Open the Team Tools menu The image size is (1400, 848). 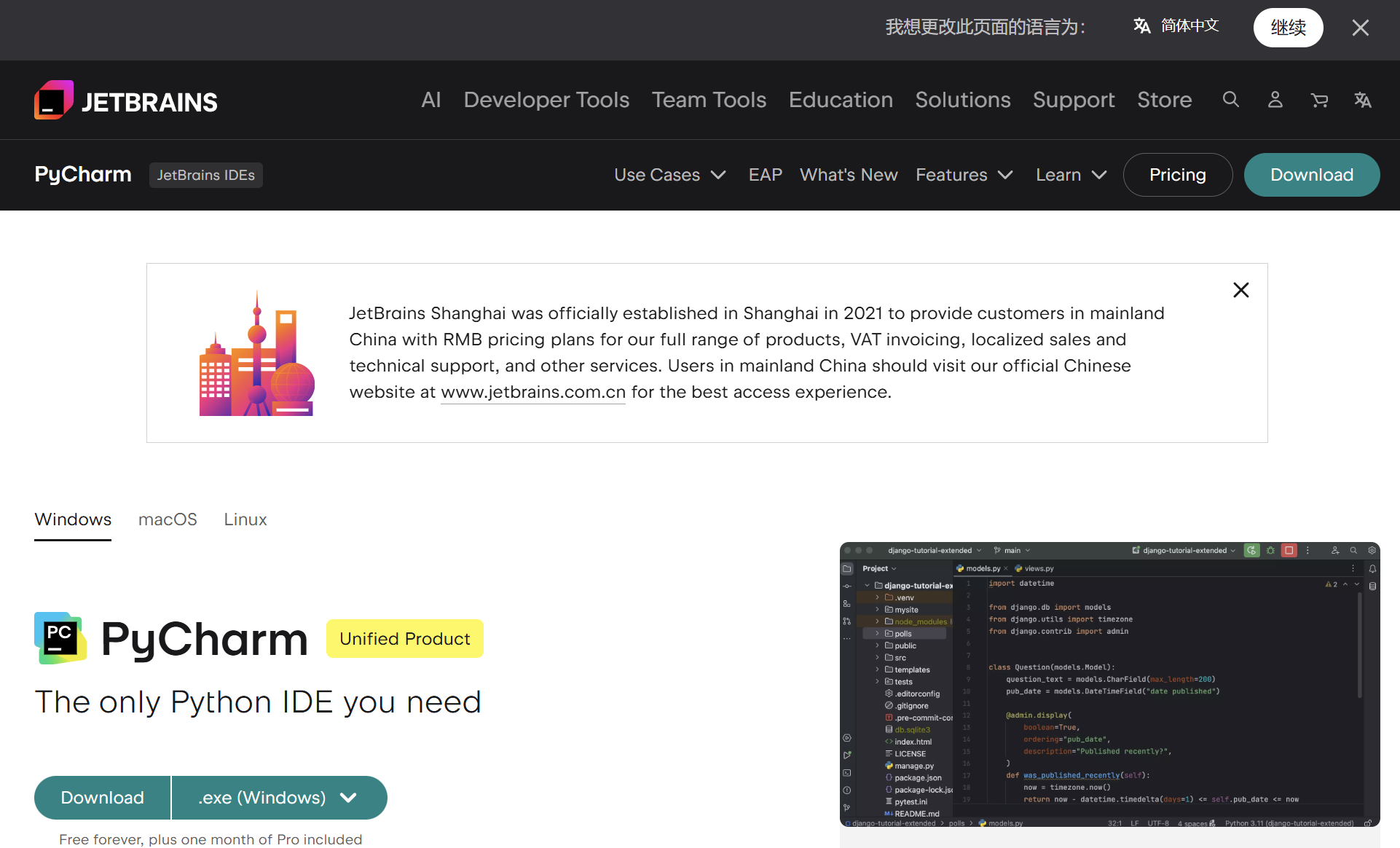coord(709,100)
